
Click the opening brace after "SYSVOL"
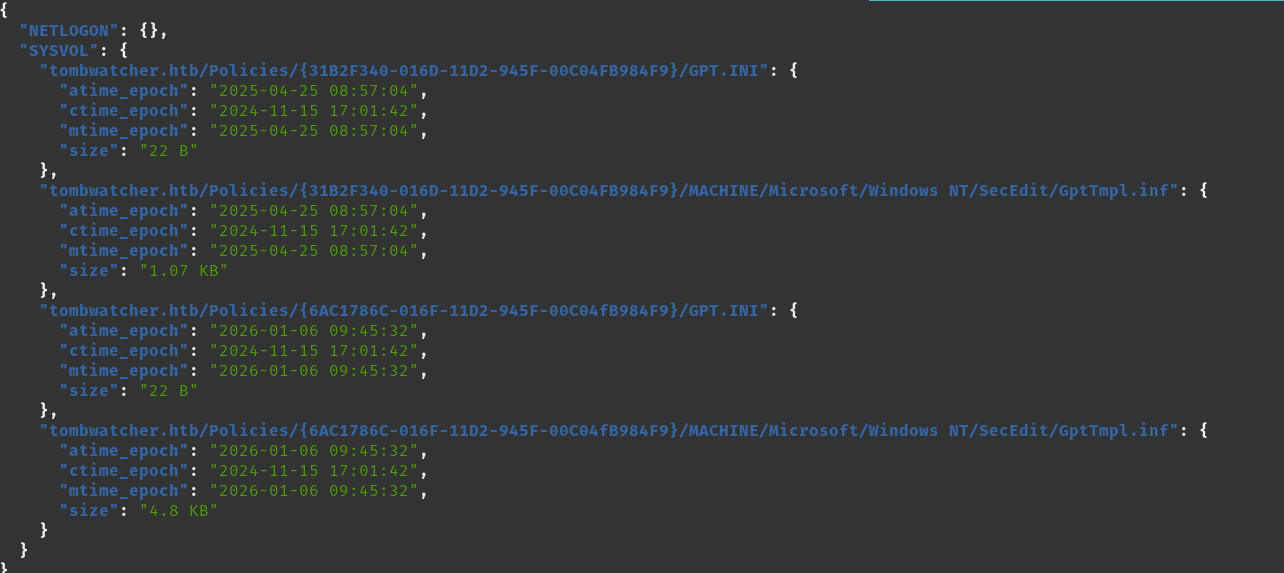tap(123, 51)
